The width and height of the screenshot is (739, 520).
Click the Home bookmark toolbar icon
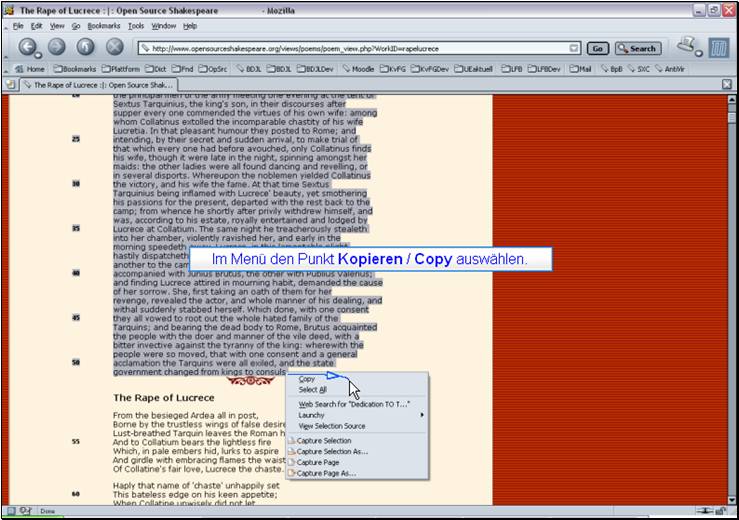click(x=30, y=69)
